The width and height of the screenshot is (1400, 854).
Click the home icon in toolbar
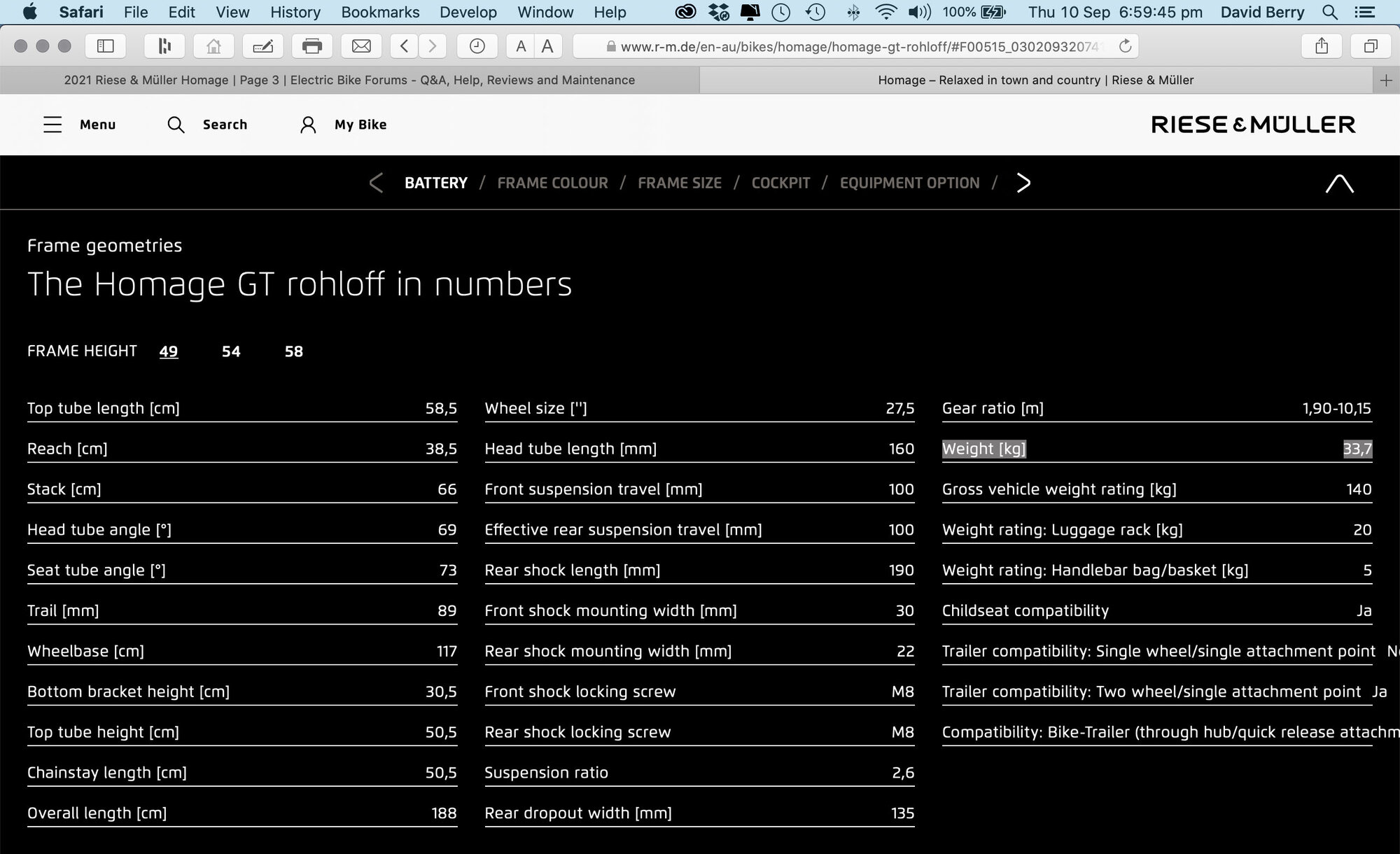pyautogui.click(x=213, y=46)
